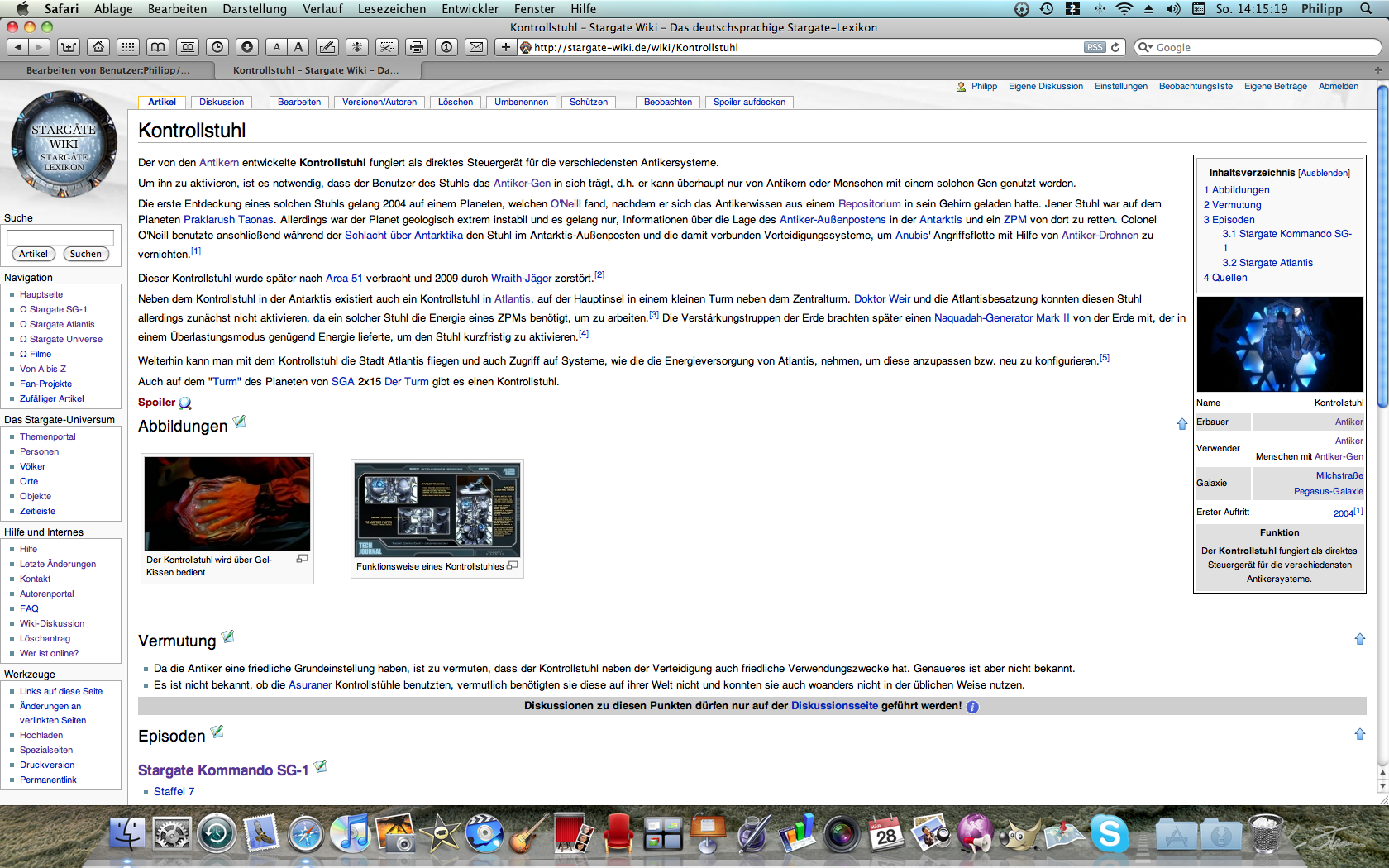Toggle watching page with Beobachten

[x=667, y=102]
